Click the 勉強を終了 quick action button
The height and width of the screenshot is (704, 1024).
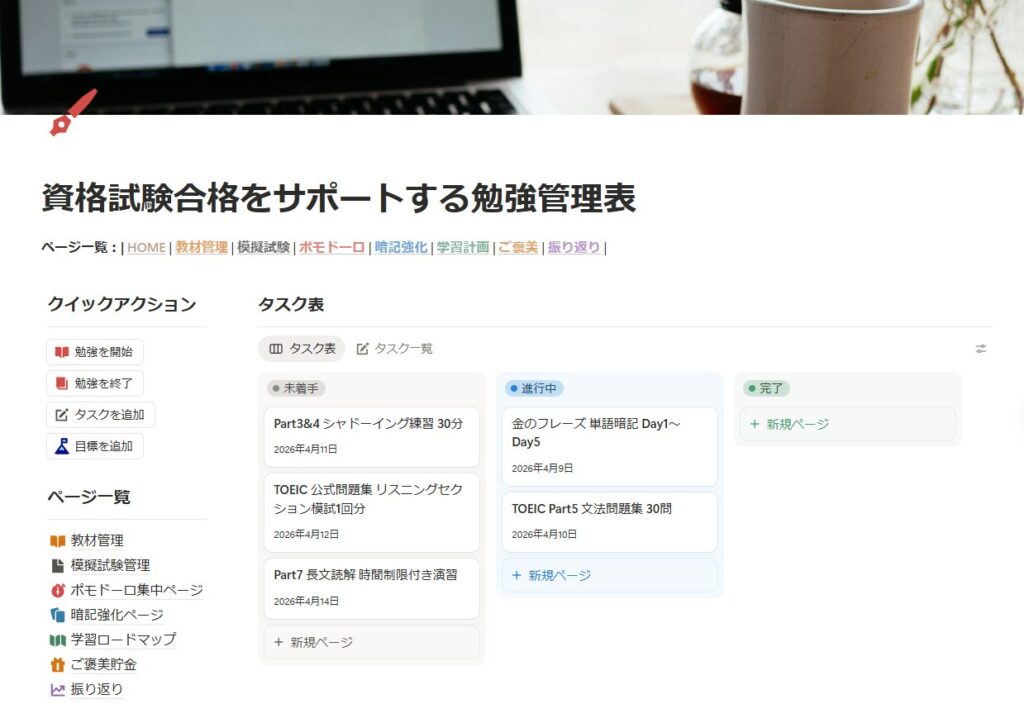click(95, 383)
